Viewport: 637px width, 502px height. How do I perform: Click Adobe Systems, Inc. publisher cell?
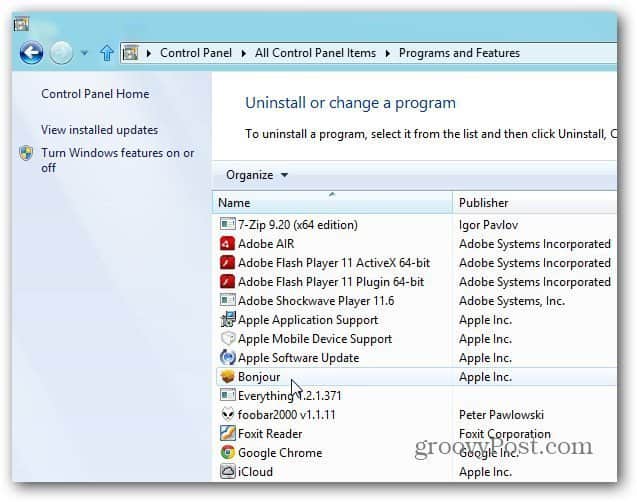(x=512, y=301)
